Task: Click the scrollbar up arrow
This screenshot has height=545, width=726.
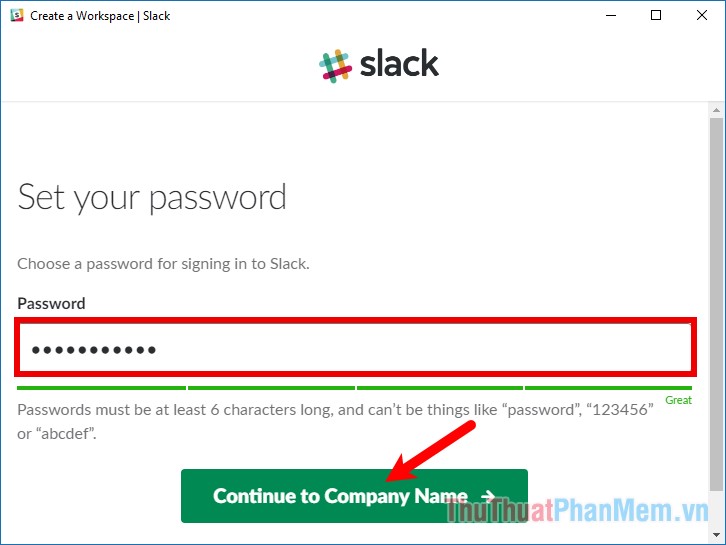Action: [716, 110]
